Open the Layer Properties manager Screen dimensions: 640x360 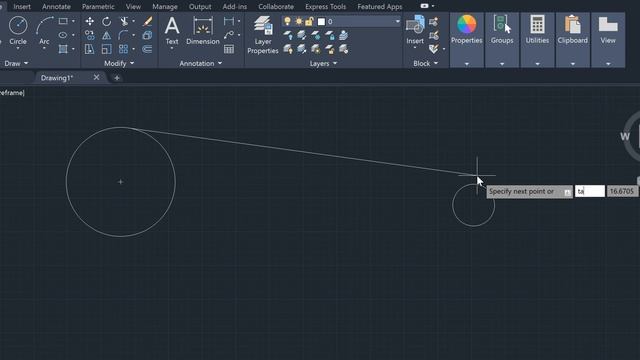pyautogui.click(x=263, y=35)
